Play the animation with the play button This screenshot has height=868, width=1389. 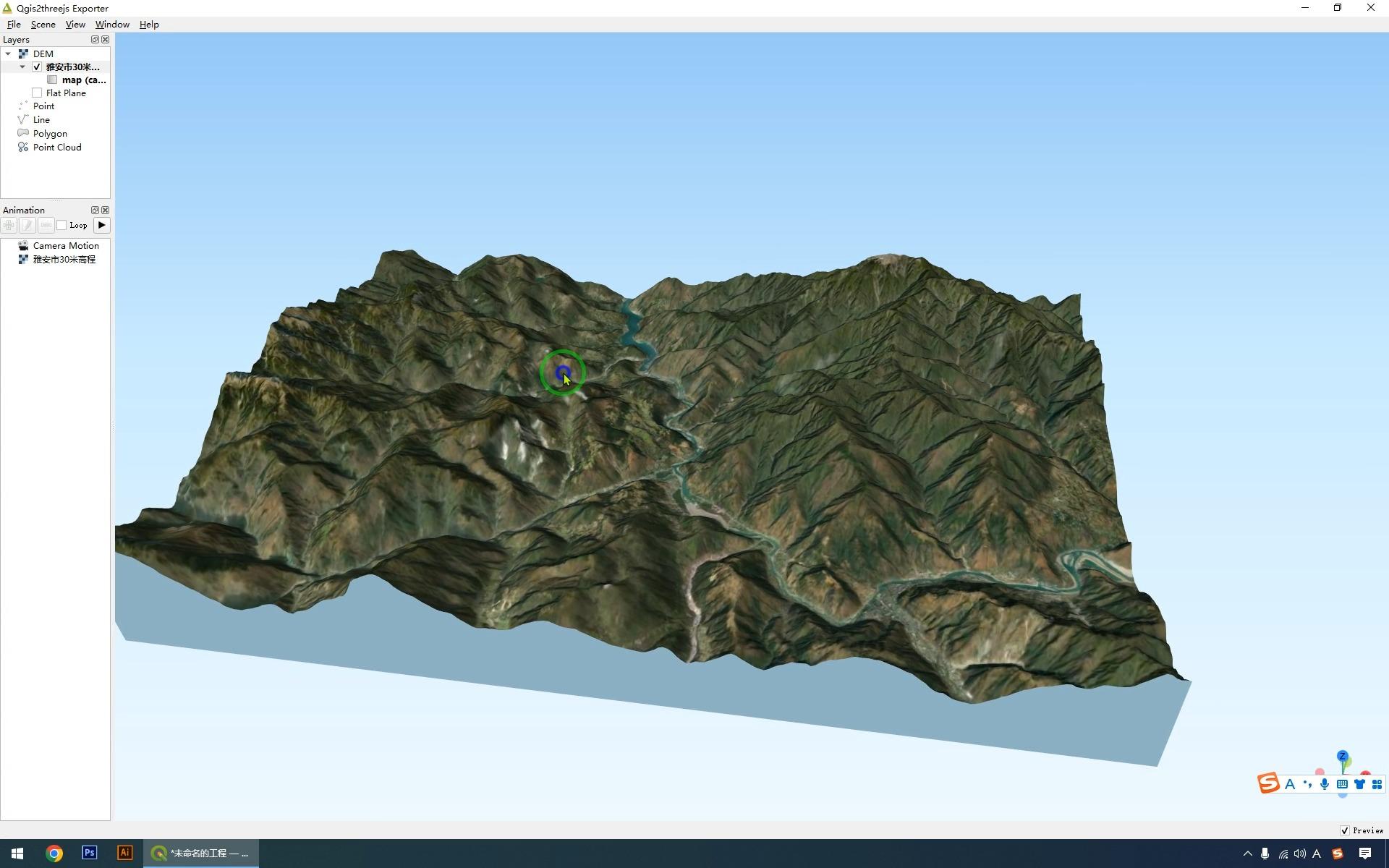point(102,225)
